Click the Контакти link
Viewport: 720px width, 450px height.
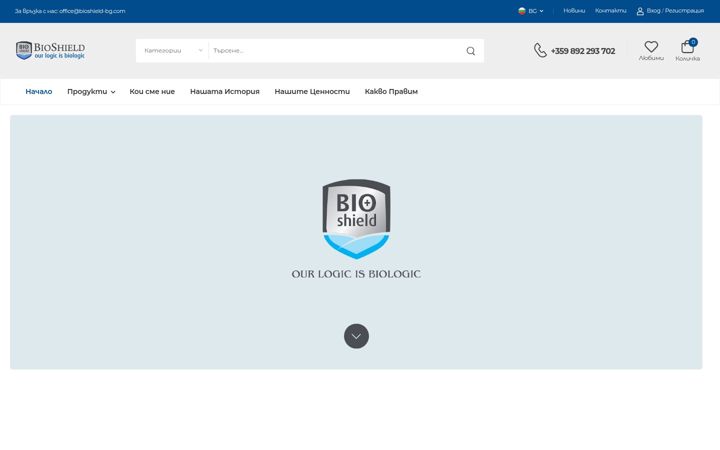coord(611,11)
